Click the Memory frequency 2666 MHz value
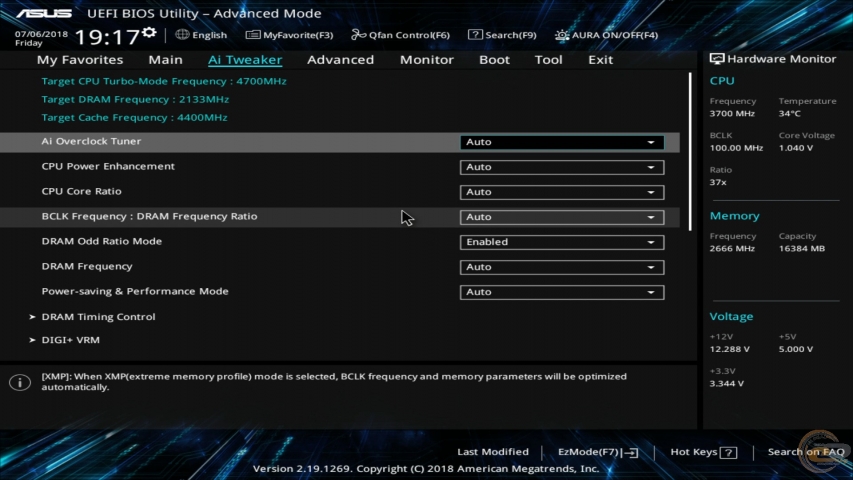This screenshot has width=853, height=480. [732, 249]
